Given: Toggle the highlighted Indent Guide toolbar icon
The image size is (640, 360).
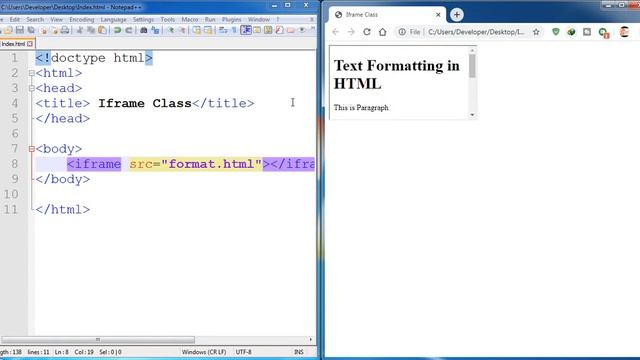Looking at the screenshot, I should pos(246,30).
